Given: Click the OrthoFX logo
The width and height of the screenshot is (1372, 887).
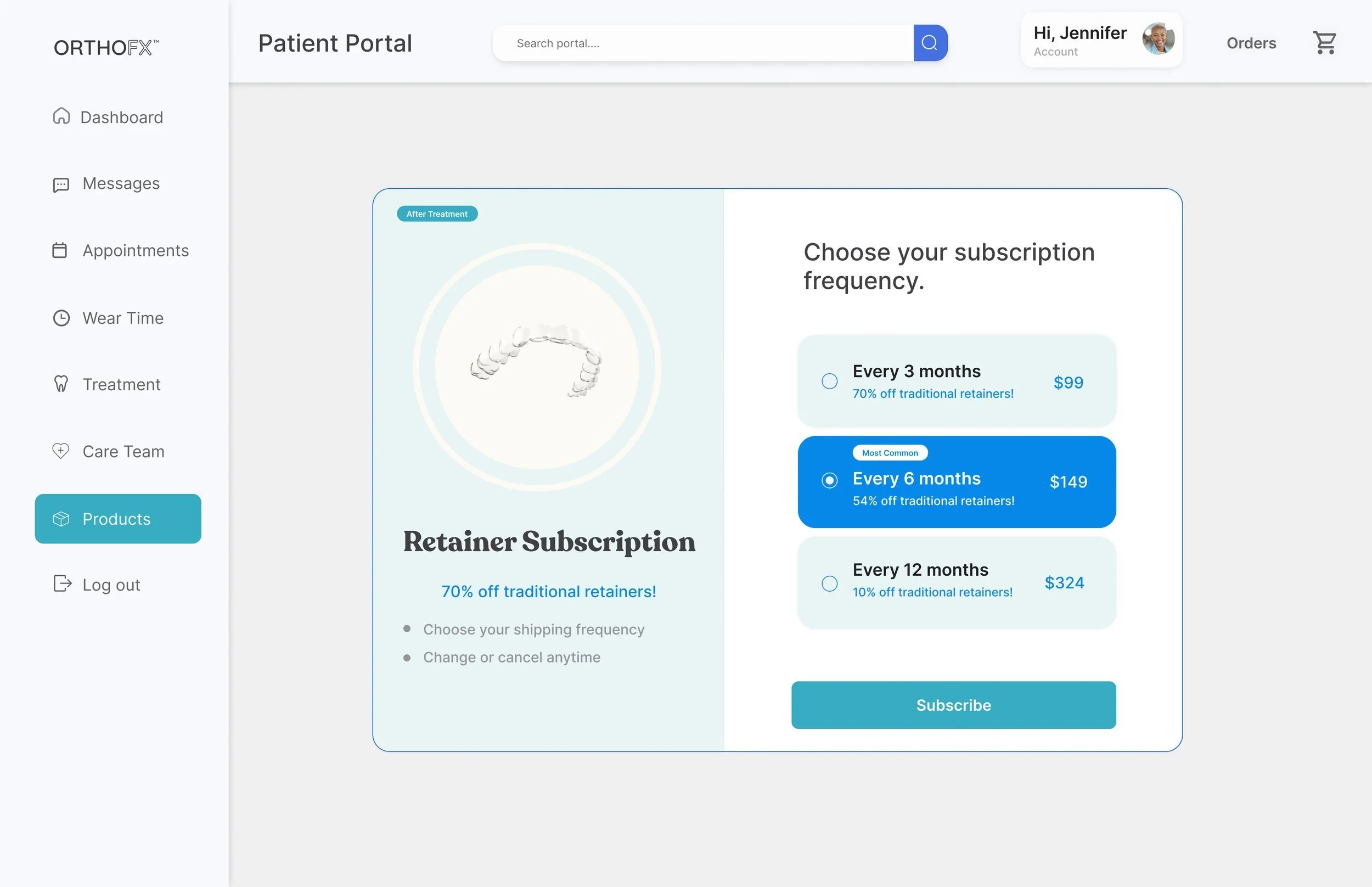Looking at the screenshot, I should coord(106,47).
